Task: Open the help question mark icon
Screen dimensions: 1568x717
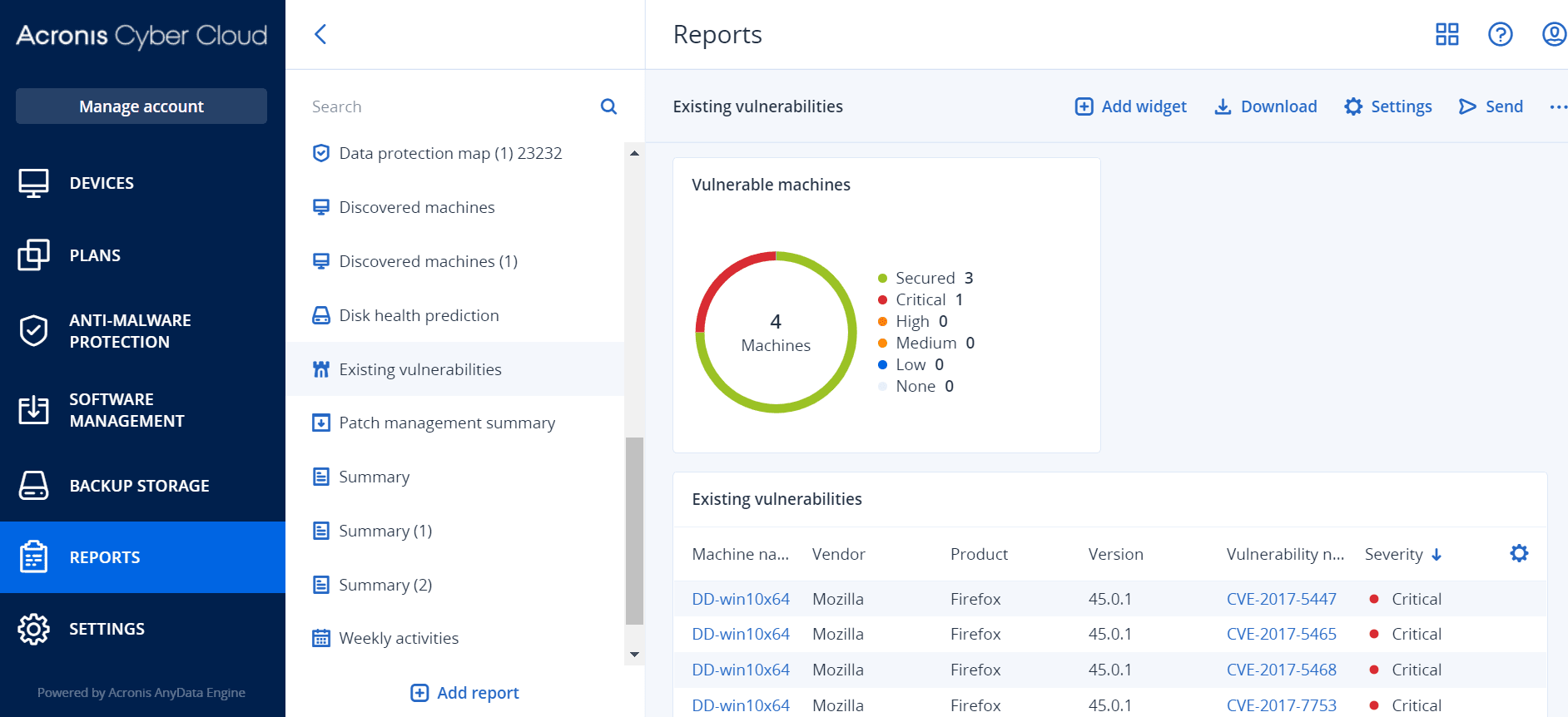Action: click(1501, 34)
